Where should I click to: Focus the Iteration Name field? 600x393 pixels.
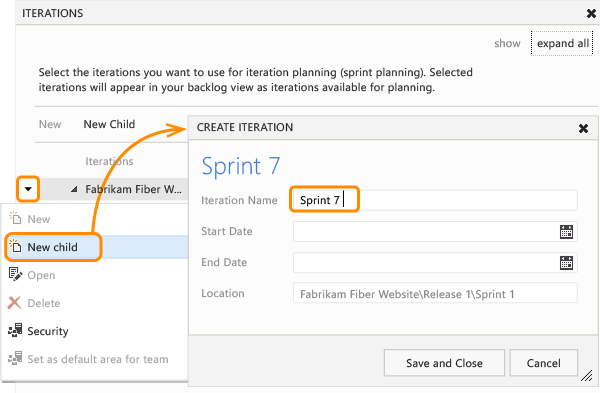(435, 200)
